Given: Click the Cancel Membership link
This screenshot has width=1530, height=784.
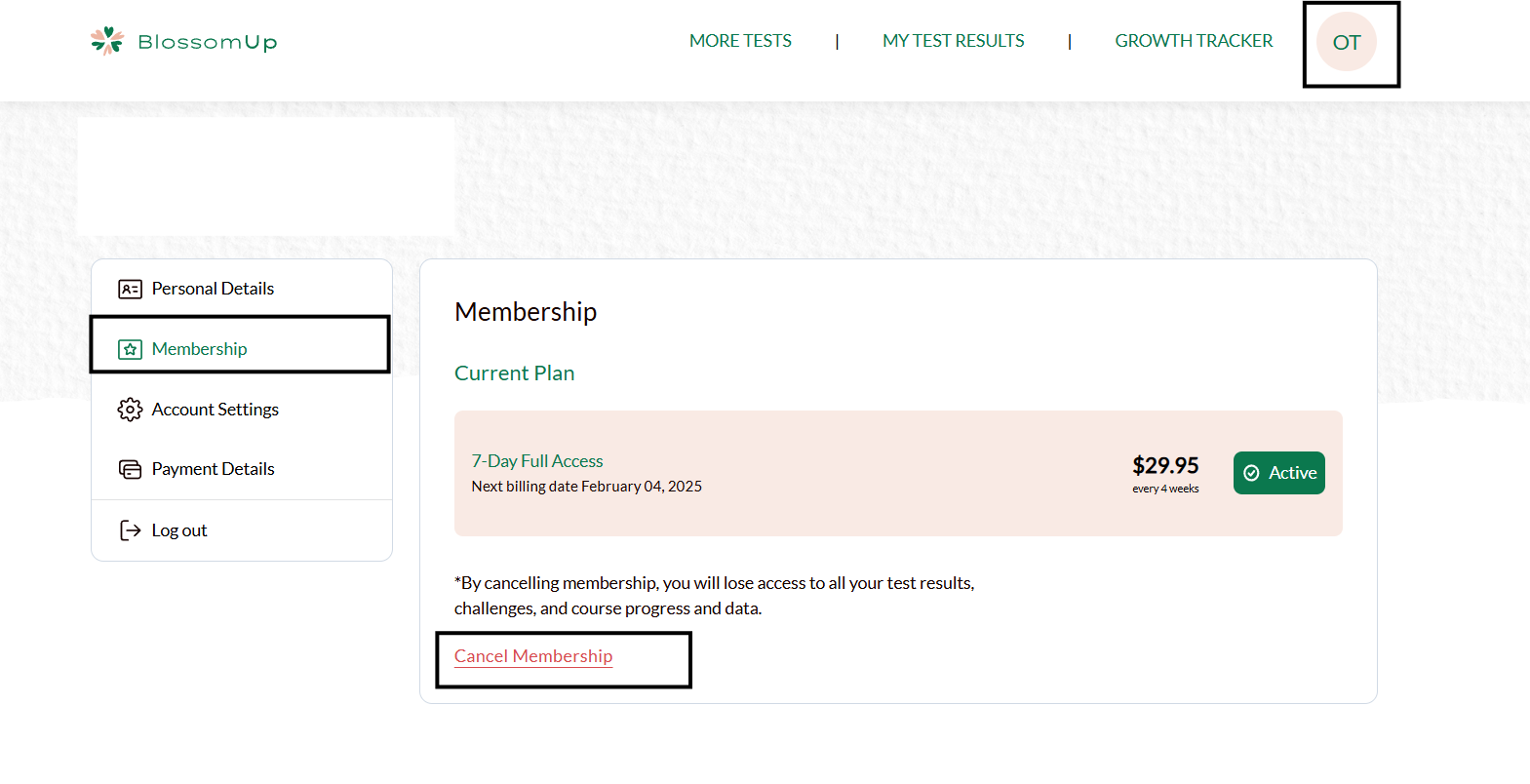Looking at the screenshot, I should [x=533, y=656].
